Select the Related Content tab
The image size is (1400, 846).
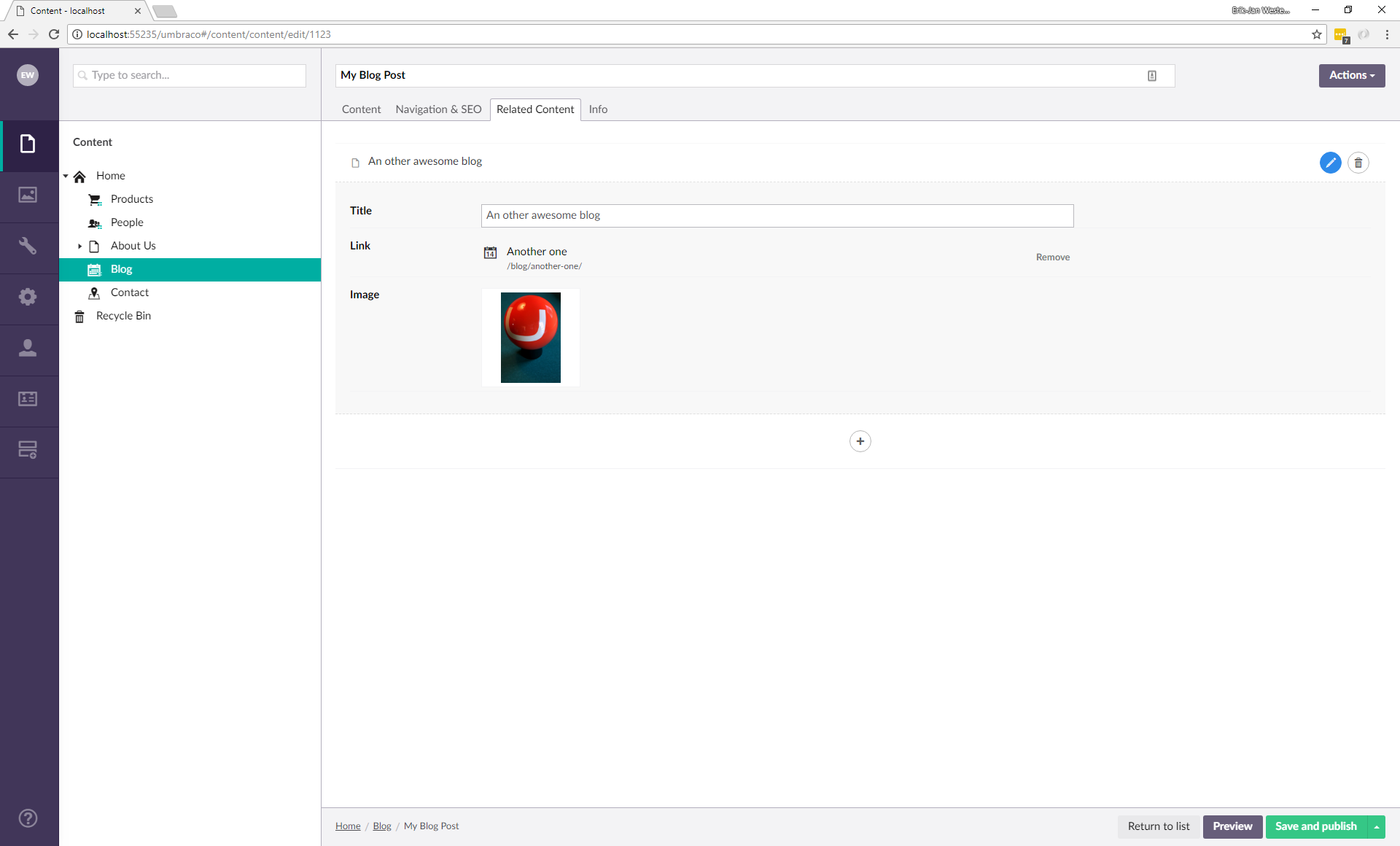(535, 109)
